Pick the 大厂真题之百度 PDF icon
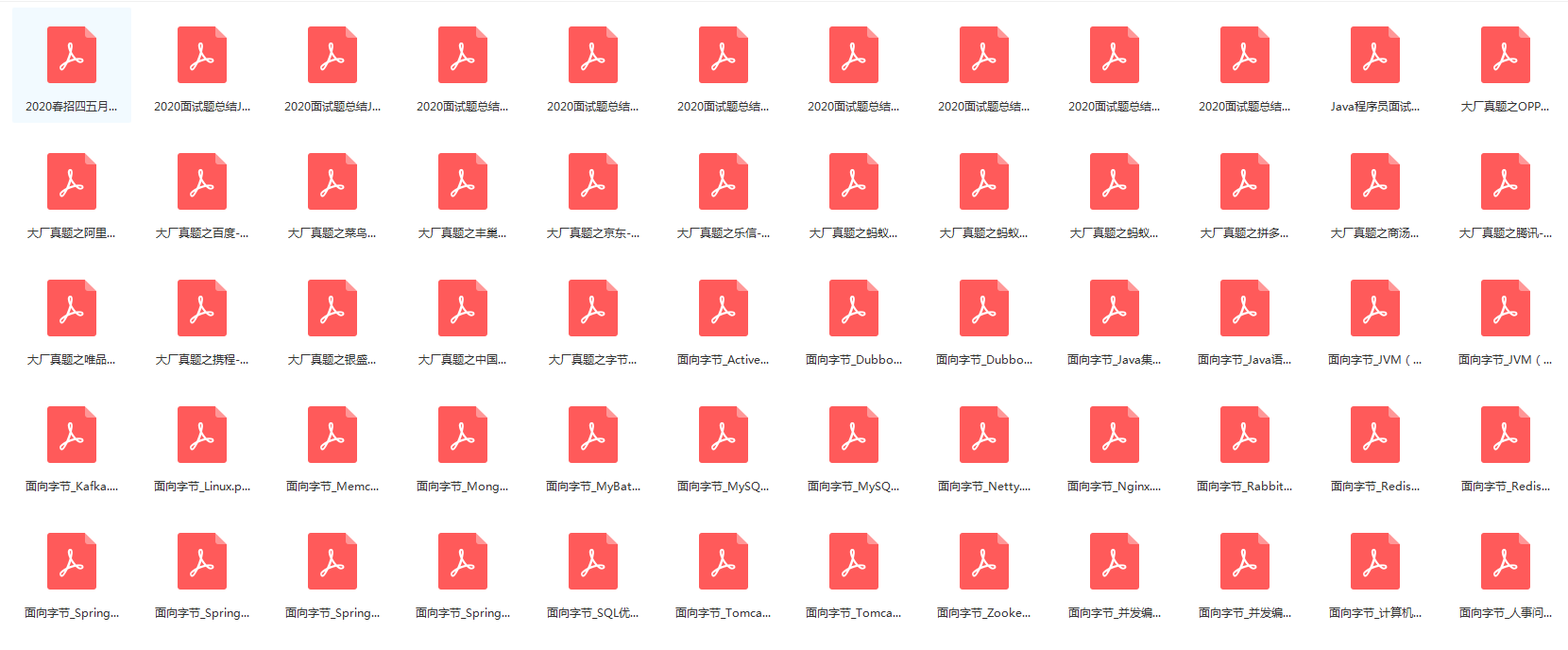 (202, 181)
